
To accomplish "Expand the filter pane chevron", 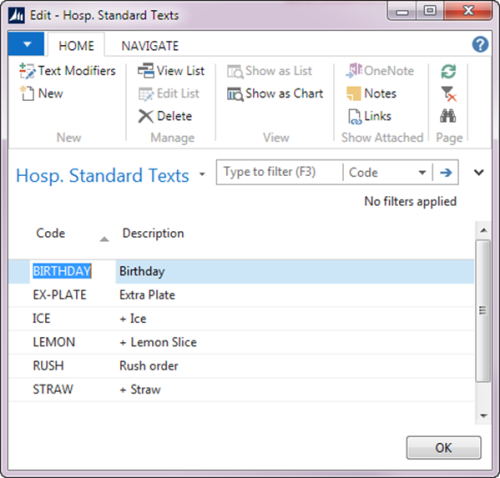I will pos(479,172).
